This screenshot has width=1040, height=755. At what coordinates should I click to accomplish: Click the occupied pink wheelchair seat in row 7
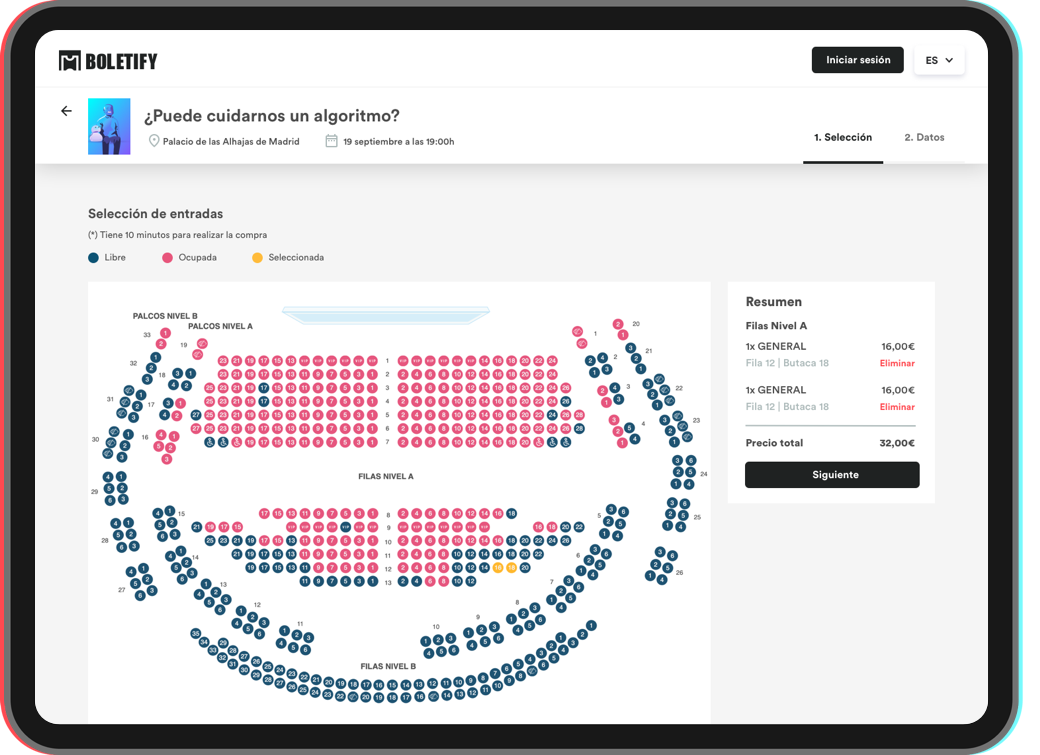click(236, 441)
